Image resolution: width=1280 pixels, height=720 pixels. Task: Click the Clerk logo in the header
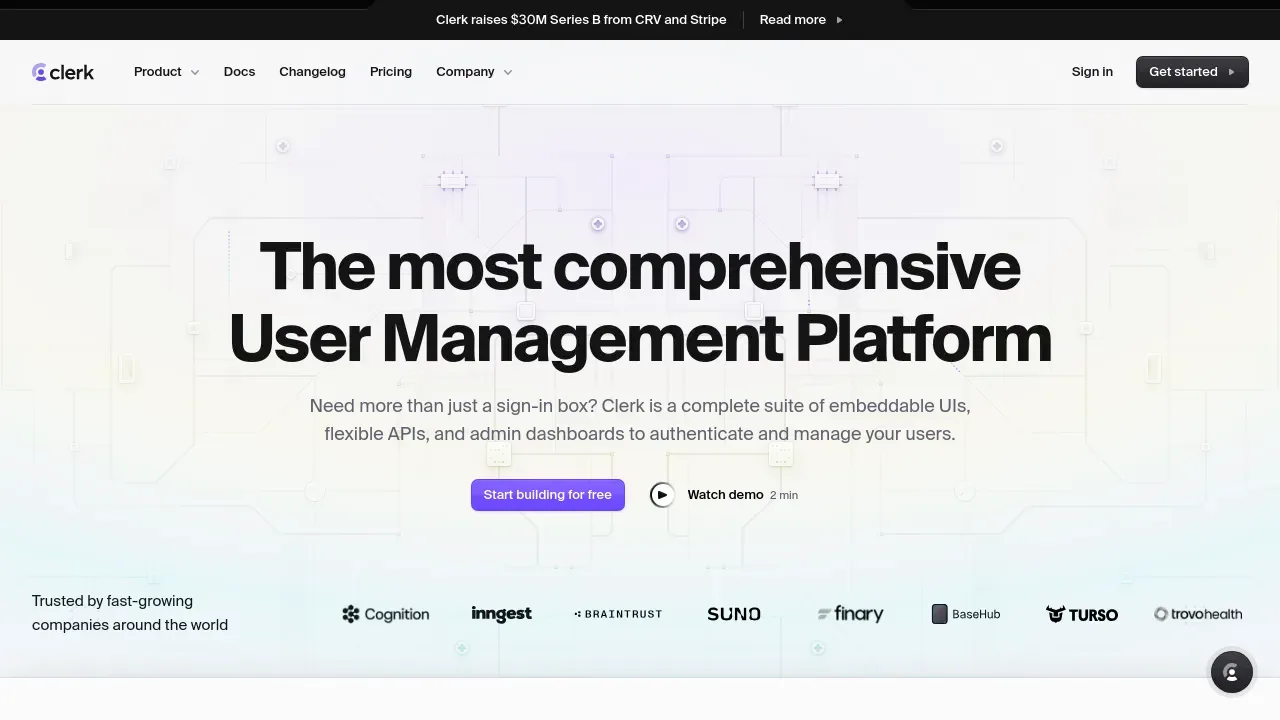[x=63, y=72]
